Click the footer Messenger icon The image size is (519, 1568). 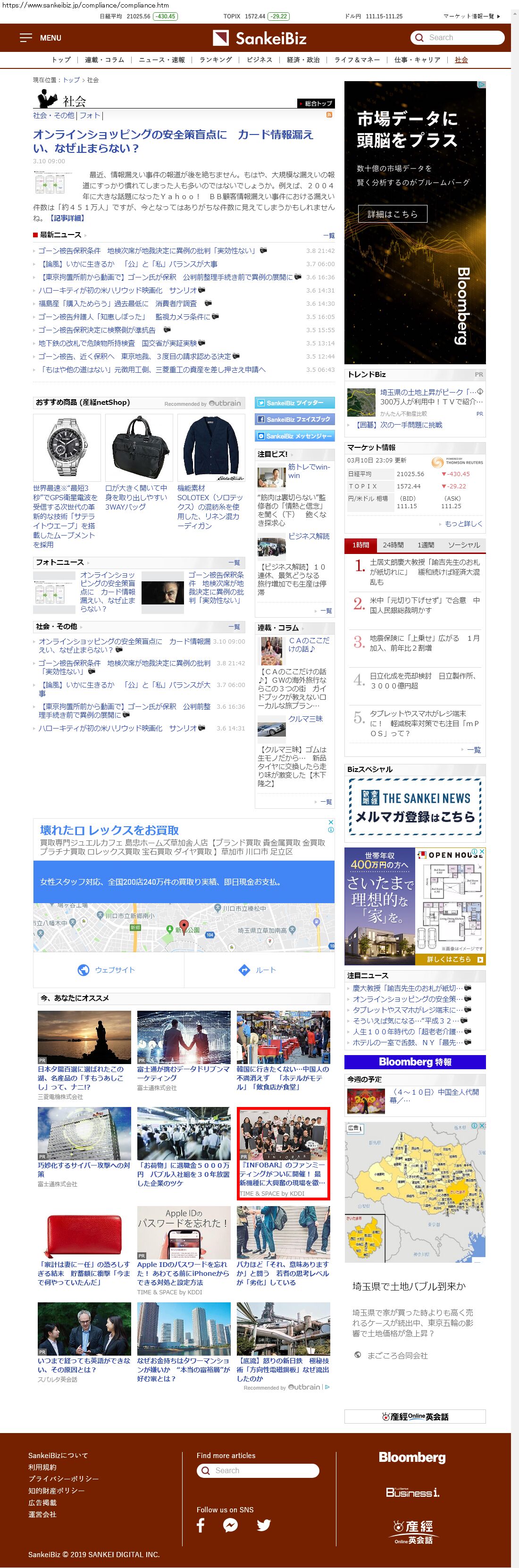[231, 1526]
